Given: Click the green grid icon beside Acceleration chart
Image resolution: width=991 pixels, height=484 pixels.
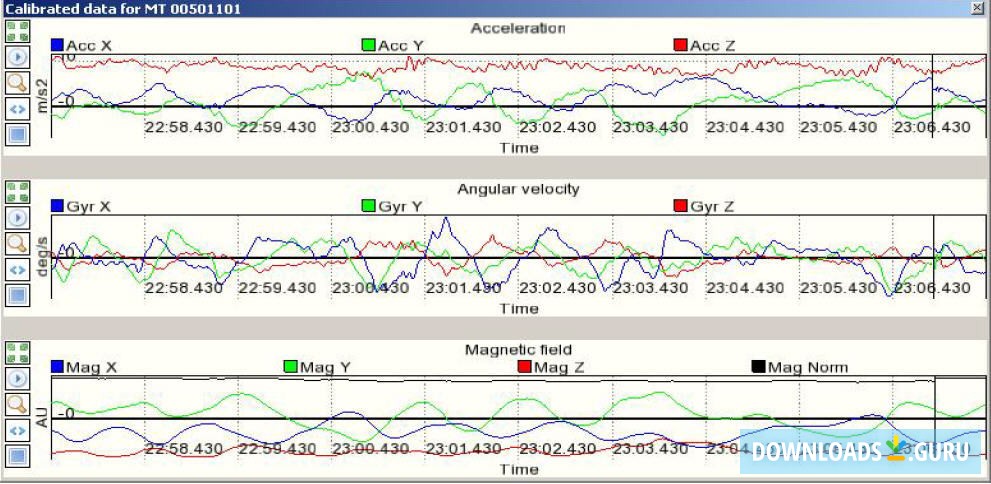Looking at the screenshot, I should [17, 32].
